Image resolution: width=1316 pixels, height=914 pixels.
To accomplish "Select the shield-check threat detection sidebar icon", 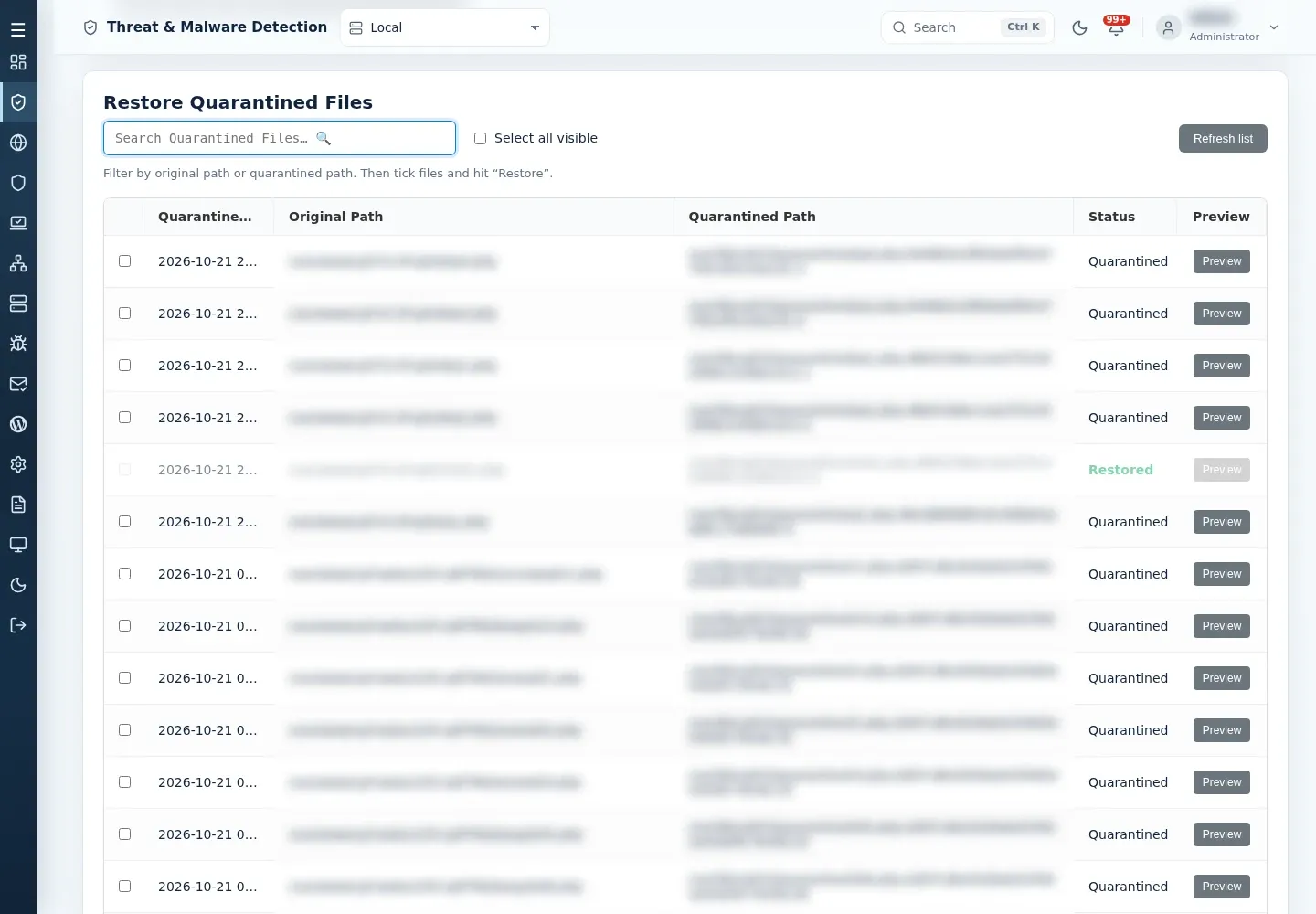I will pos(18,102).
